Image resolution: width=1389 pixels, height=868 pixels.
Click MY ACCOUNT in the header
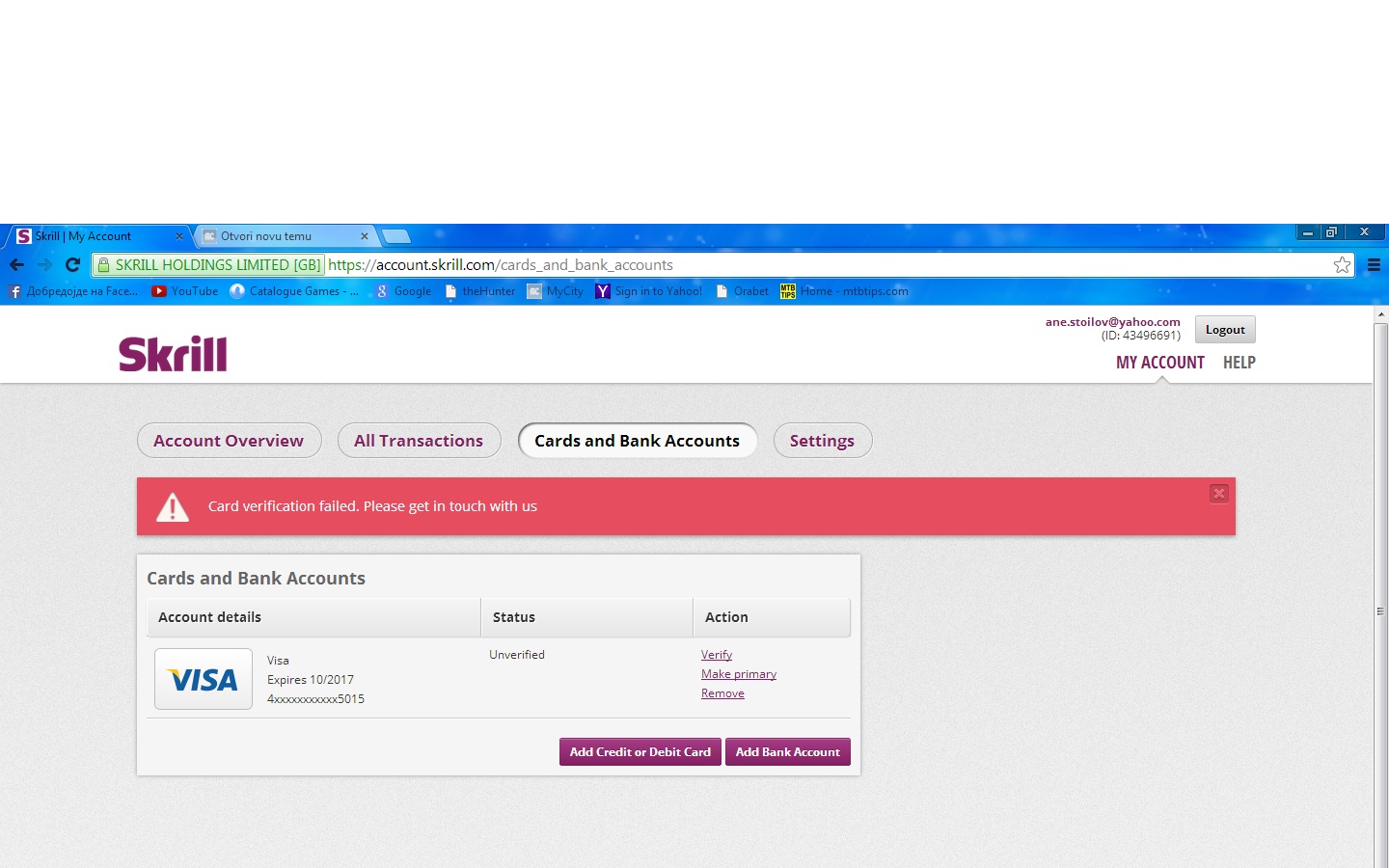(x=1160, y=363)
